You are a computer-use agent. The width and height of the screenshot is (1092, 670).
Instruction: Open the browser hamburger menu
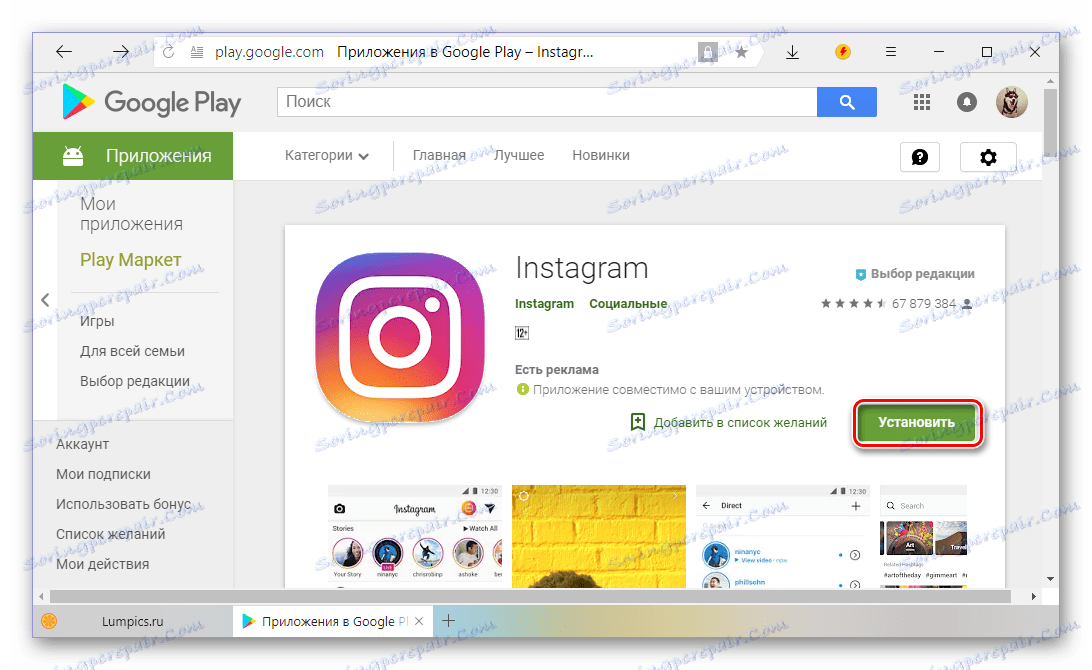(890, 51)
